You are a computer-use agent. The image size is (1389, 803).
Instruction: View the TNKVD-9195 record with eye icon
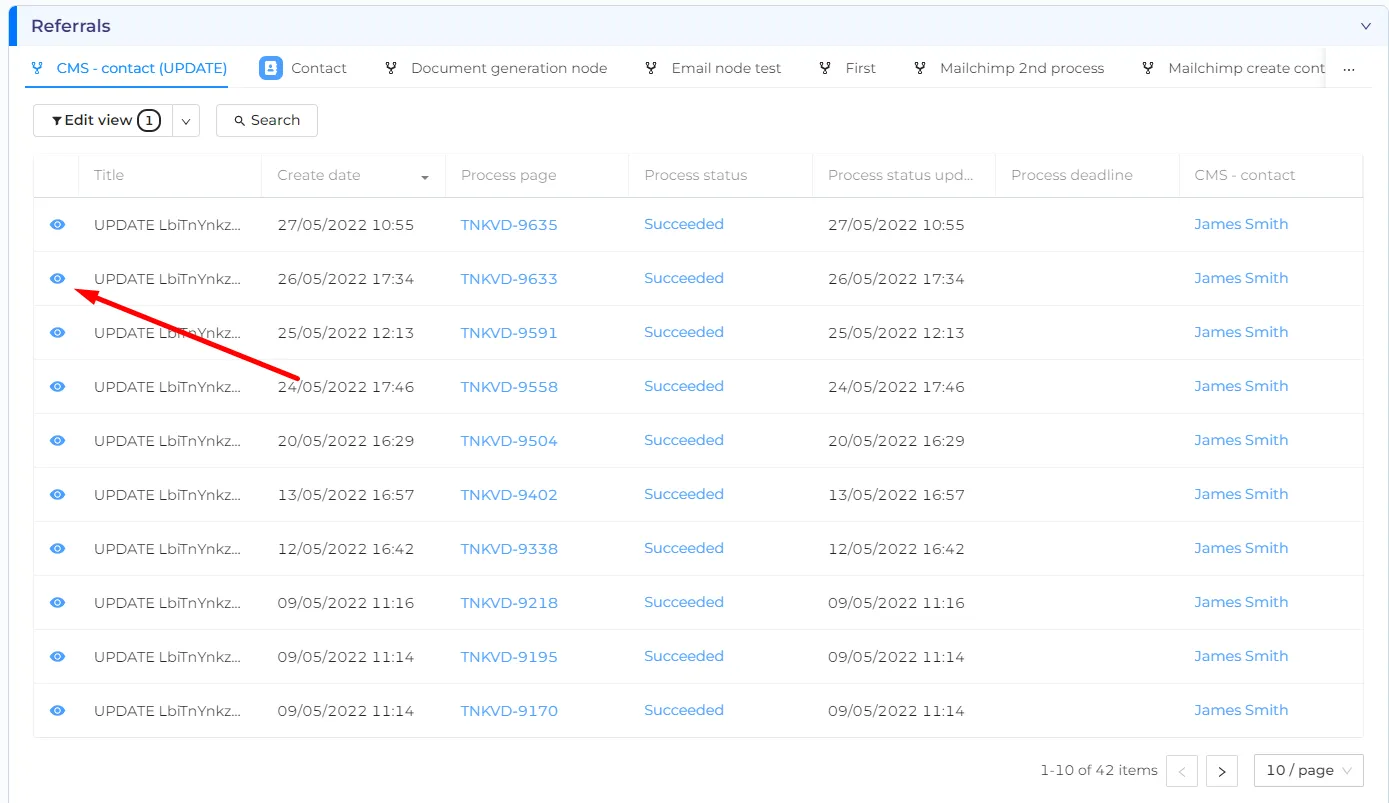coord(57,657)
